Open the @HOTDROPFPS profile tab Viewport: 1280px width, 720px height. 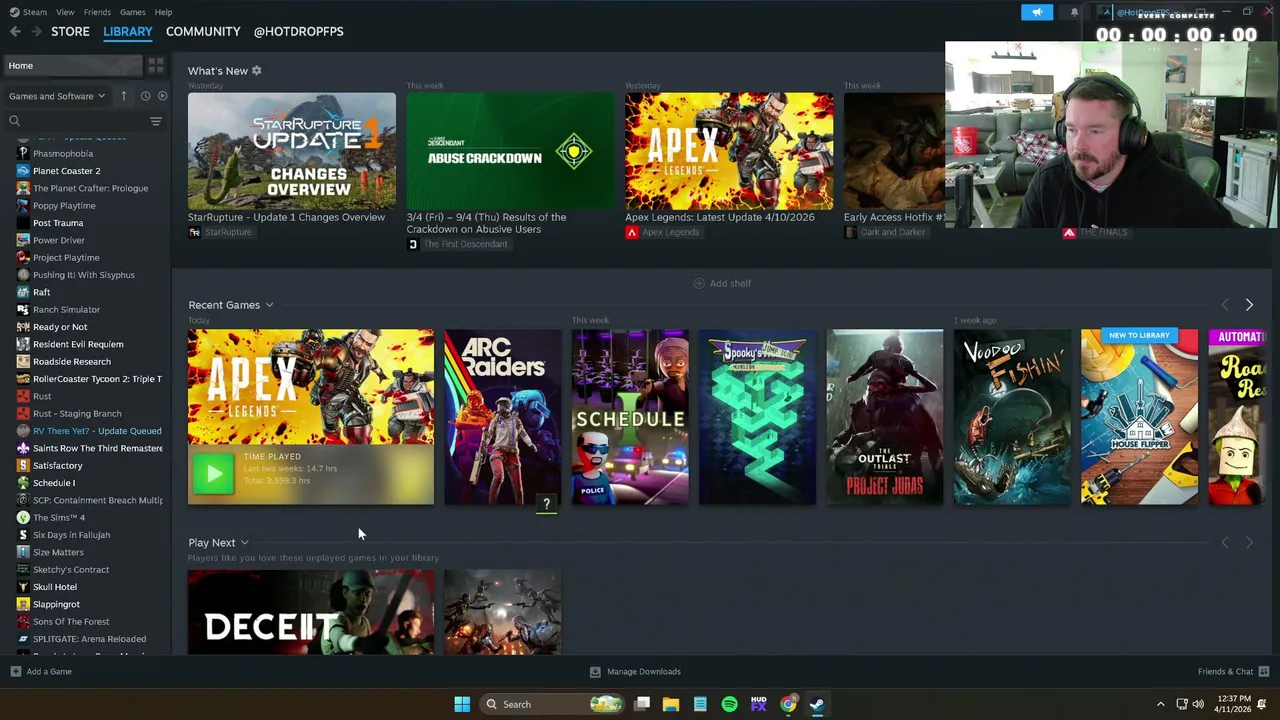pyautogui.click(x=298, y=32)
